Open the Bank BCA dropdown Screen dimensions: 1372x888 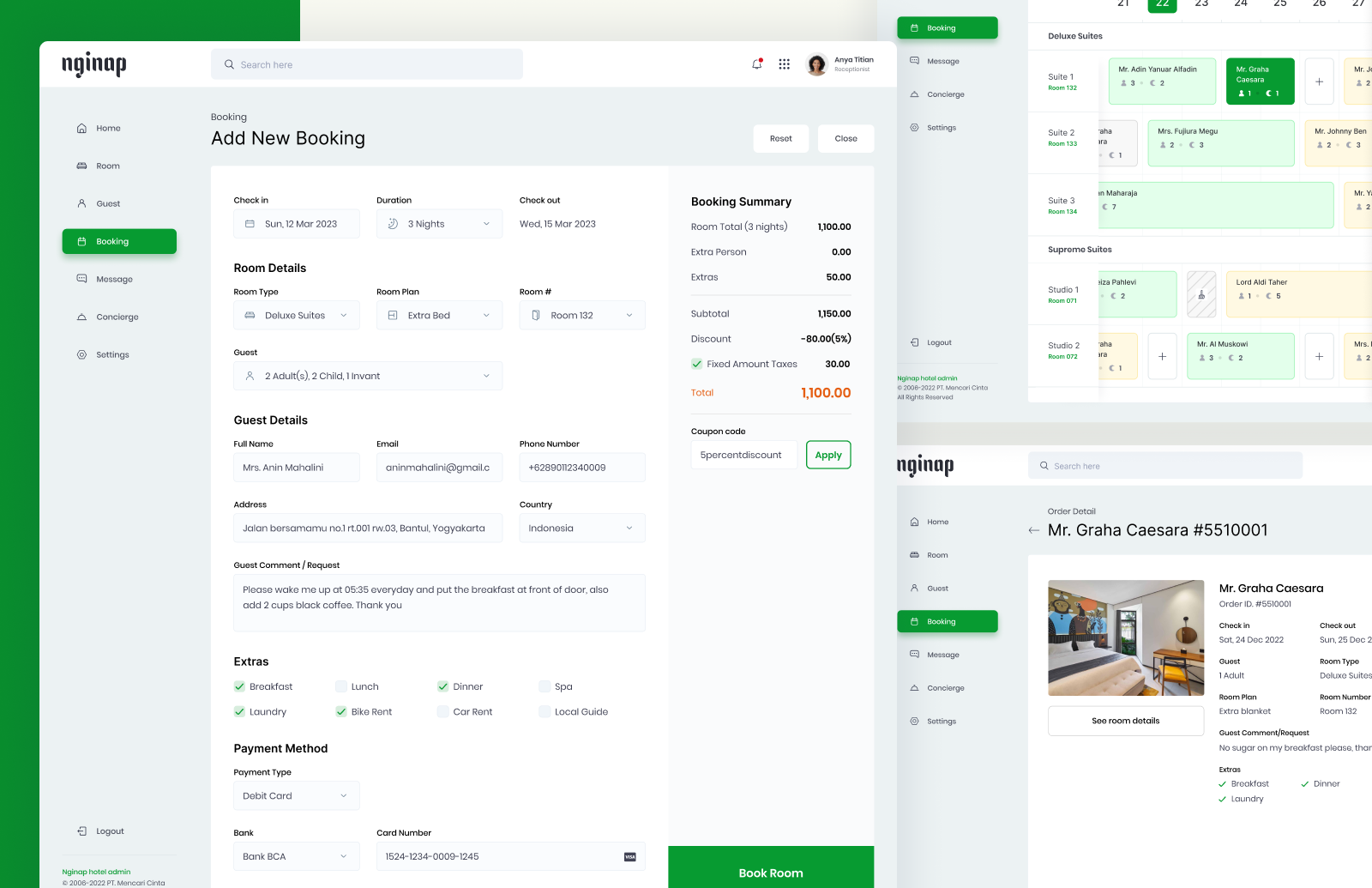click(x=296, y=855)
